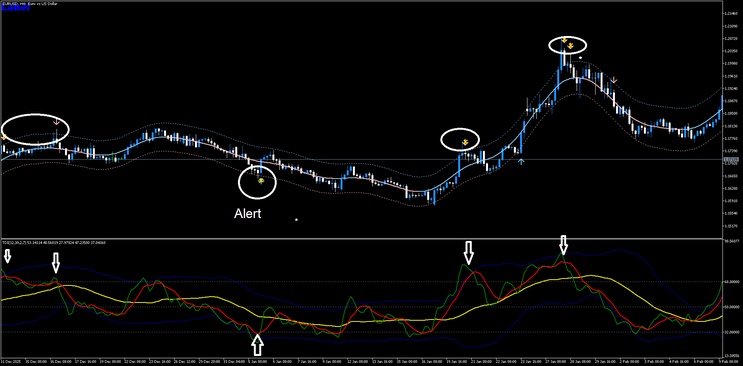This screenshot has width=743, height=366.
Task: Select the yellow signal arrow above the 19 Jan candle
Action: (x=465, y=142)
